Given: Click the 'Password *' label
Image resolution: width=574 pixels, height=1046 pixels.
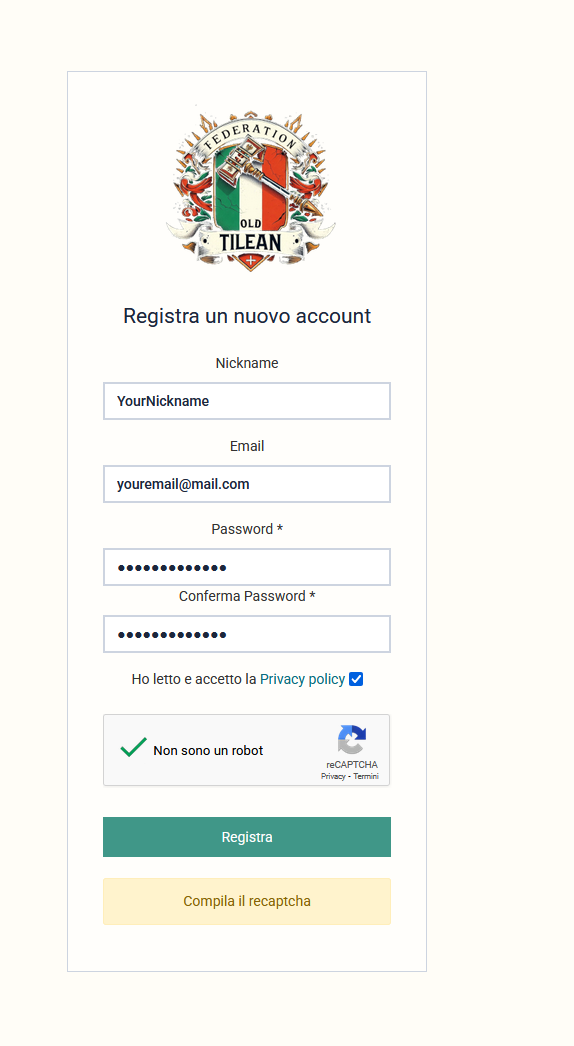Looking at the screenshot, I should point(247,529).
